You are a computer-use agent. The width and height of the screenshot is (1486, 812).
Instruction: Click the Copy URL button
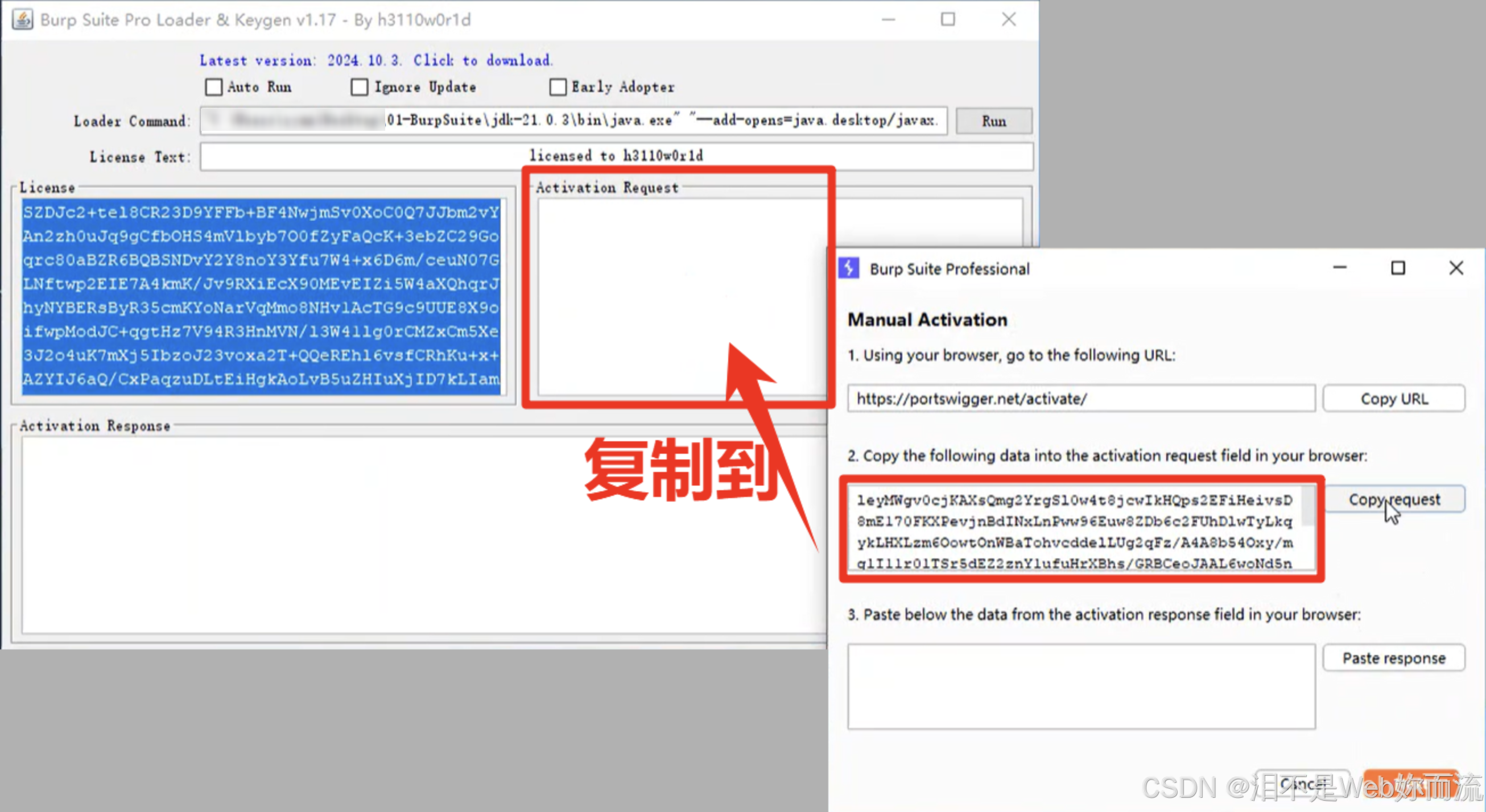(x=1394, y=399)
